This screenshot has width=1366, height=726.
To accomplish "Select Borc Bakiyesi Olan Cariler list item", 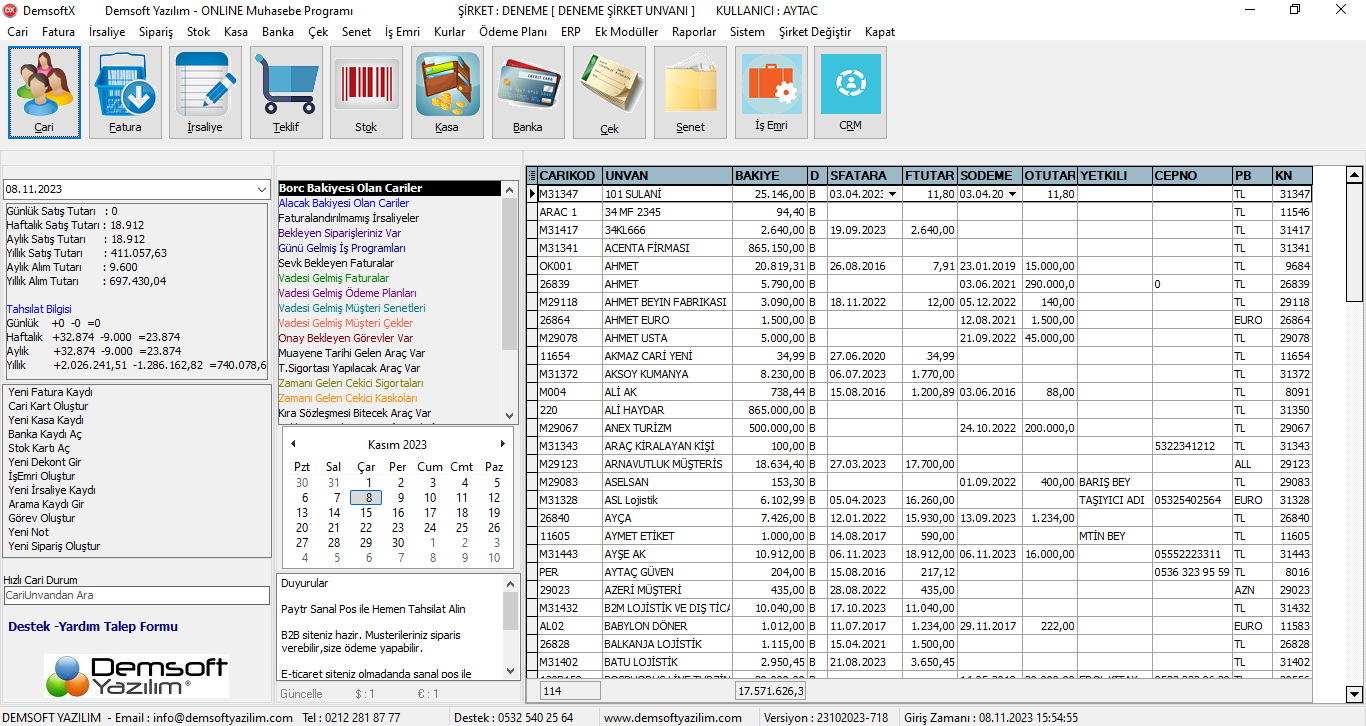I will pyautogui.click(x=389, y=188).
